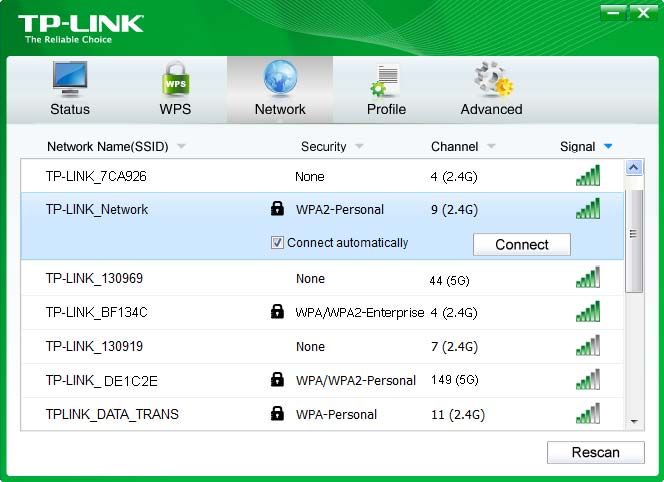664x482 pixels.
Task: Click Signal column header text
Action: (578, 147)
